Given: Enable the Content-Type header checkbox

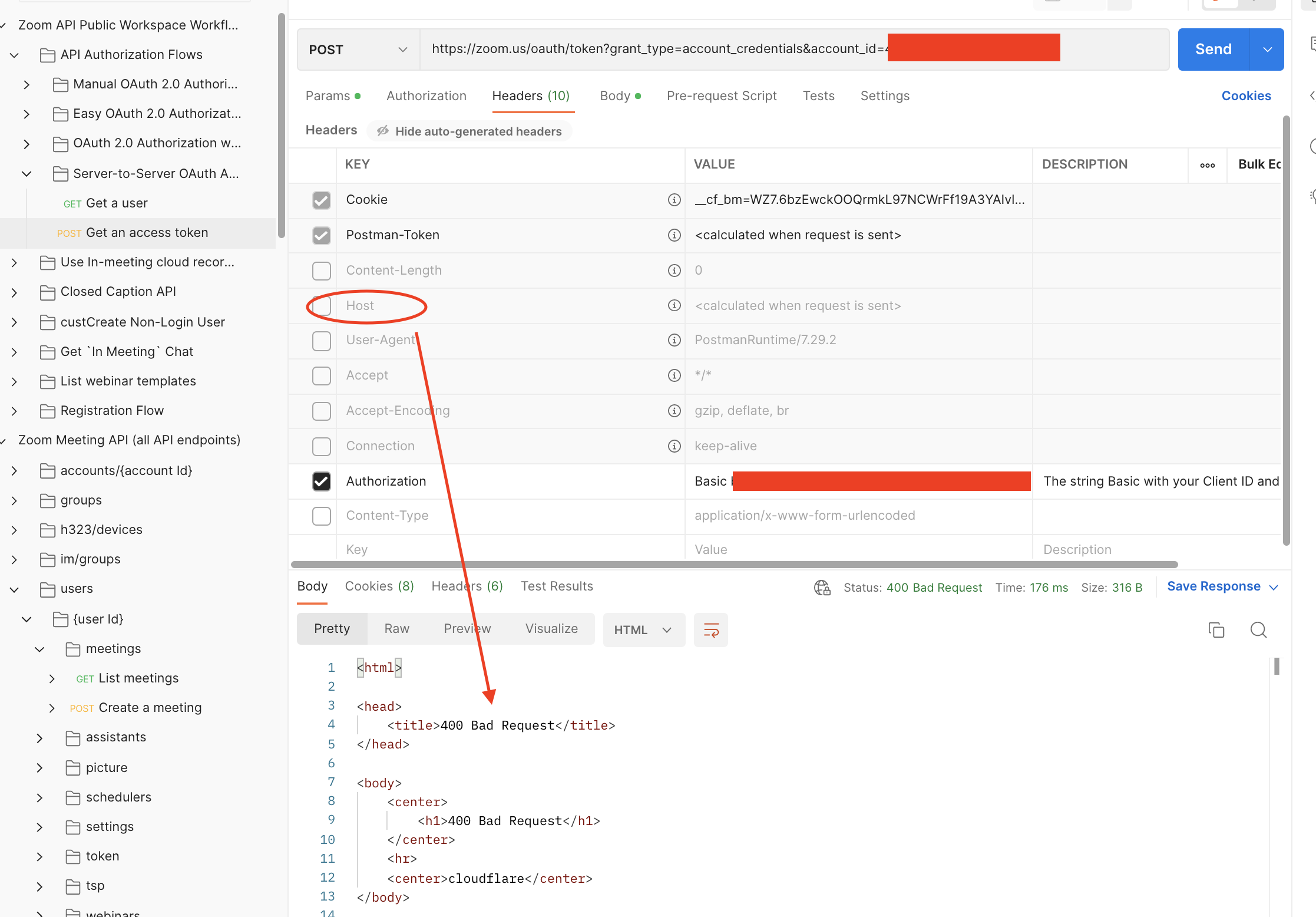Looking at the screenshot, I should click(321, 516).
